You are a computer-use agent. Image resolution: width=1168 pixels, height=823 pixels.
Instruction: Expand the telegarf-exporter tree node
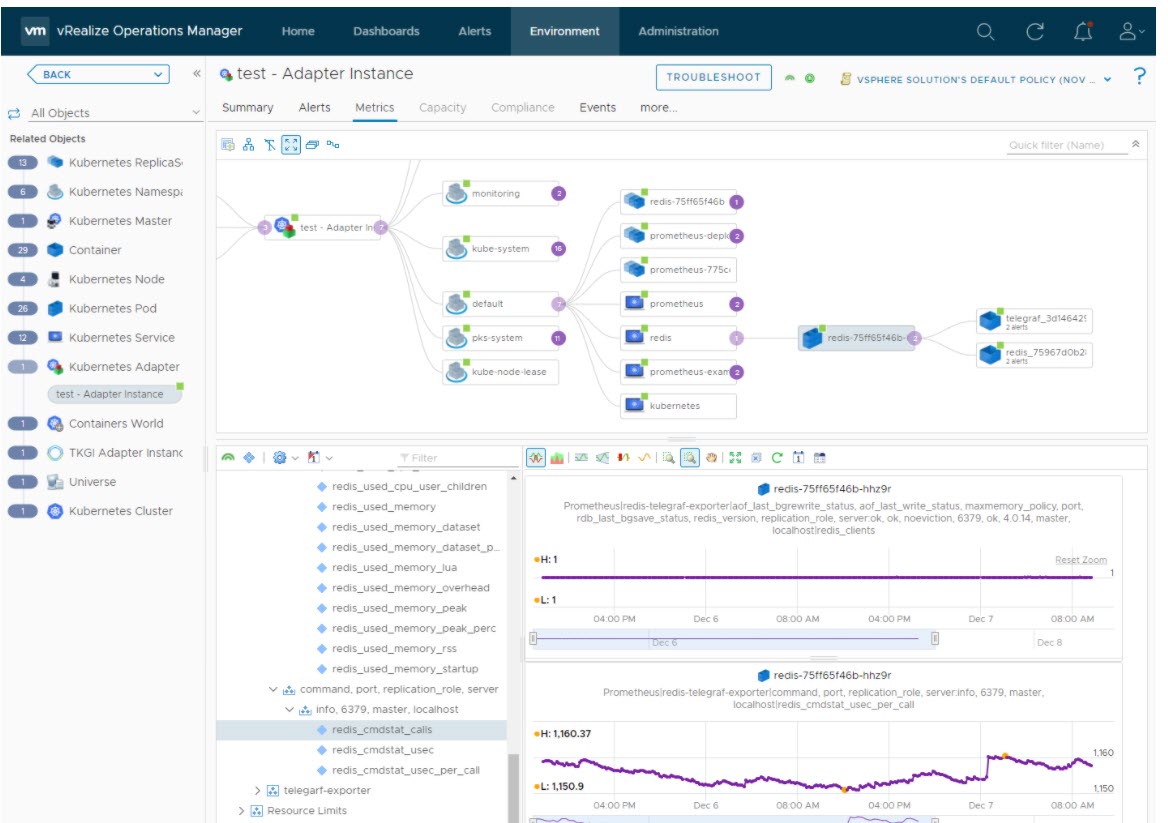tap(258, 791)
